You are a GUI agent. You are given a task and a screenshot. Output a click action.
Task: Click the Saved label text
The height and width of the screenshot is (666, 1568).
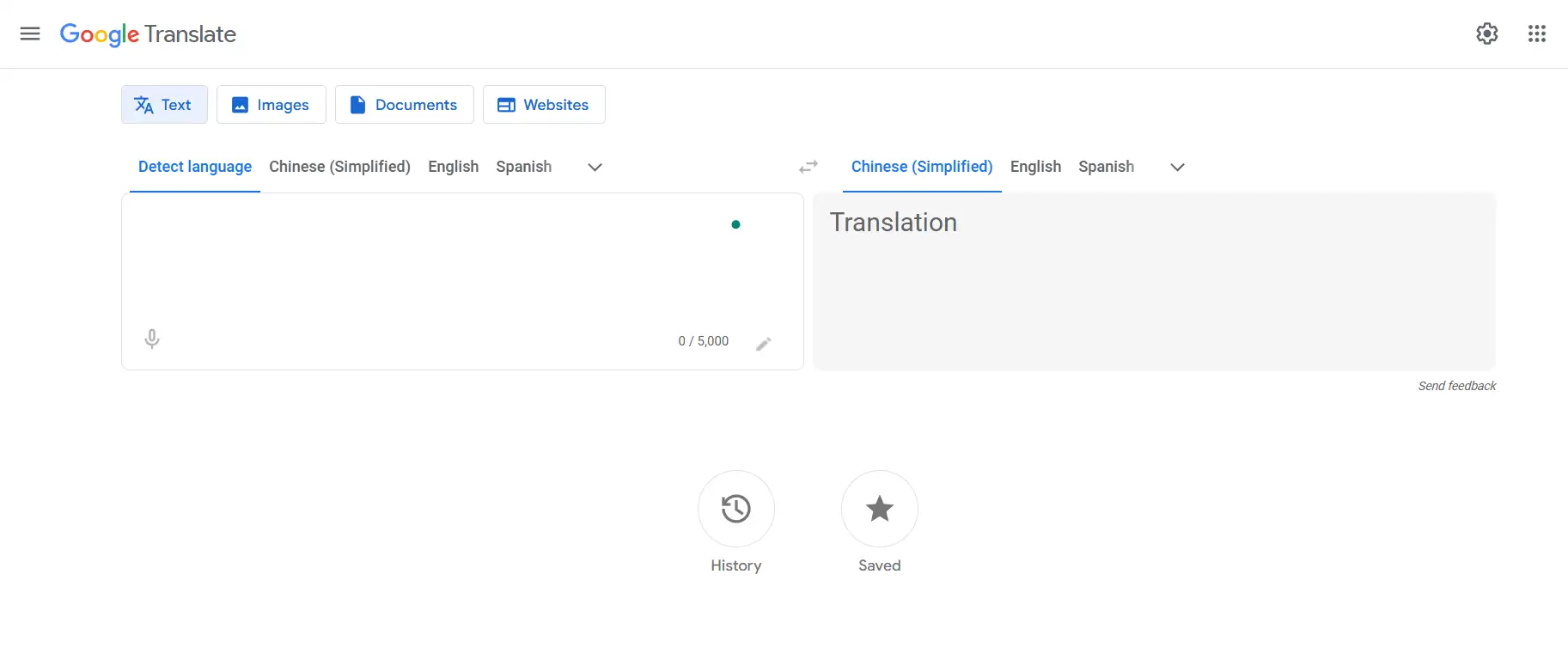(880, 565)
